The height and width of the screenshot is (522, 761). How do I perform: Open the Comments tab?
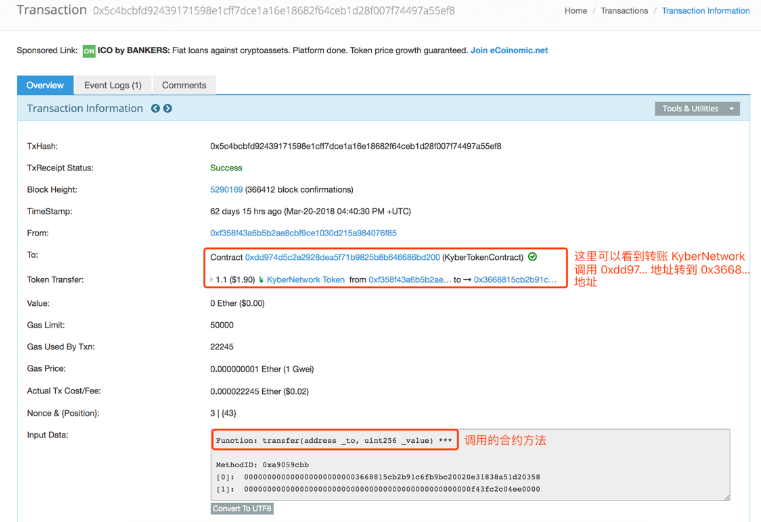(x=184, y=86)
